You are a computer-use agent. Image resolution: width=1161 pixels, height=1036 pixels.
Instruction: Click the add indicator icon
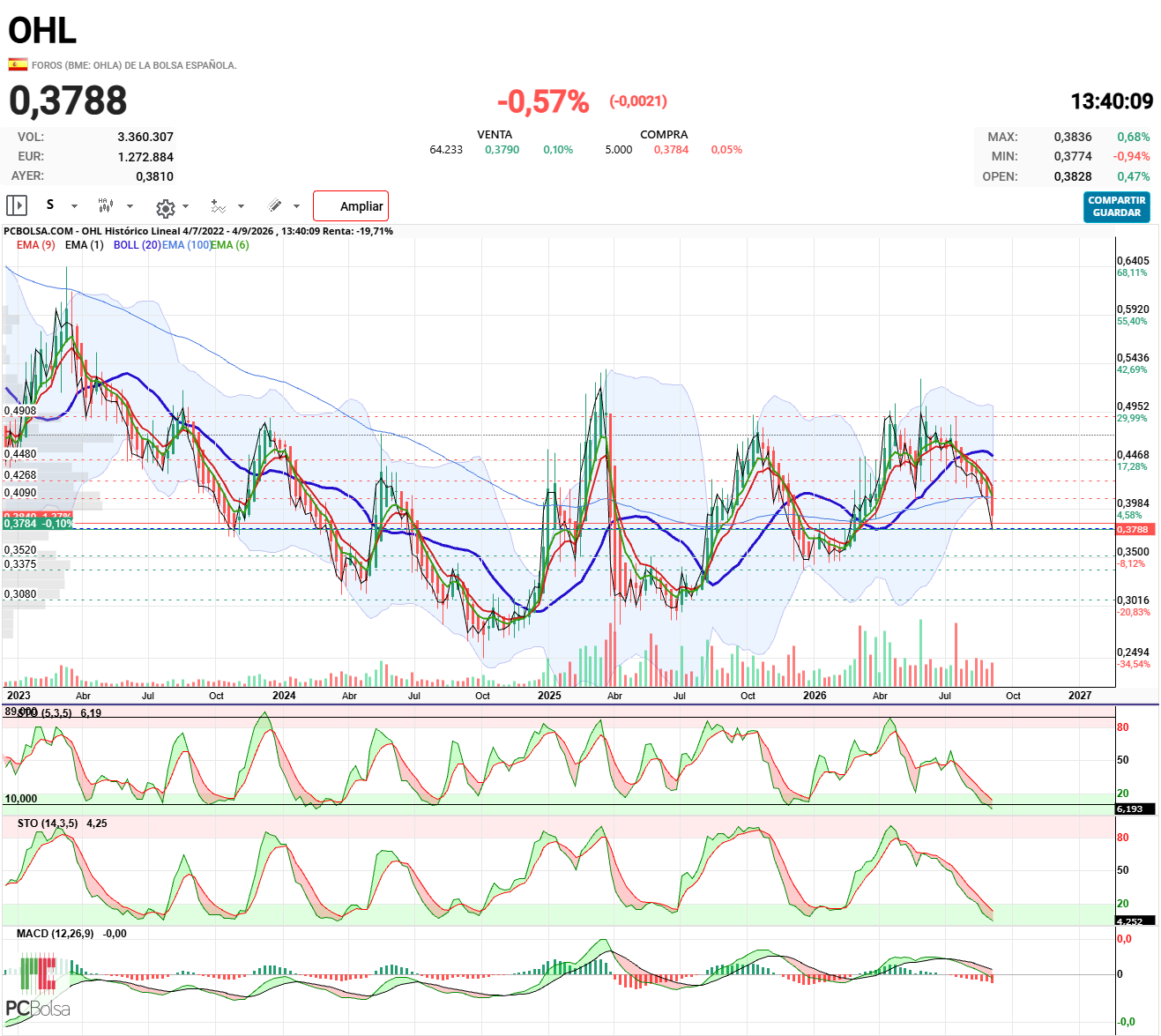click(218, 206)
